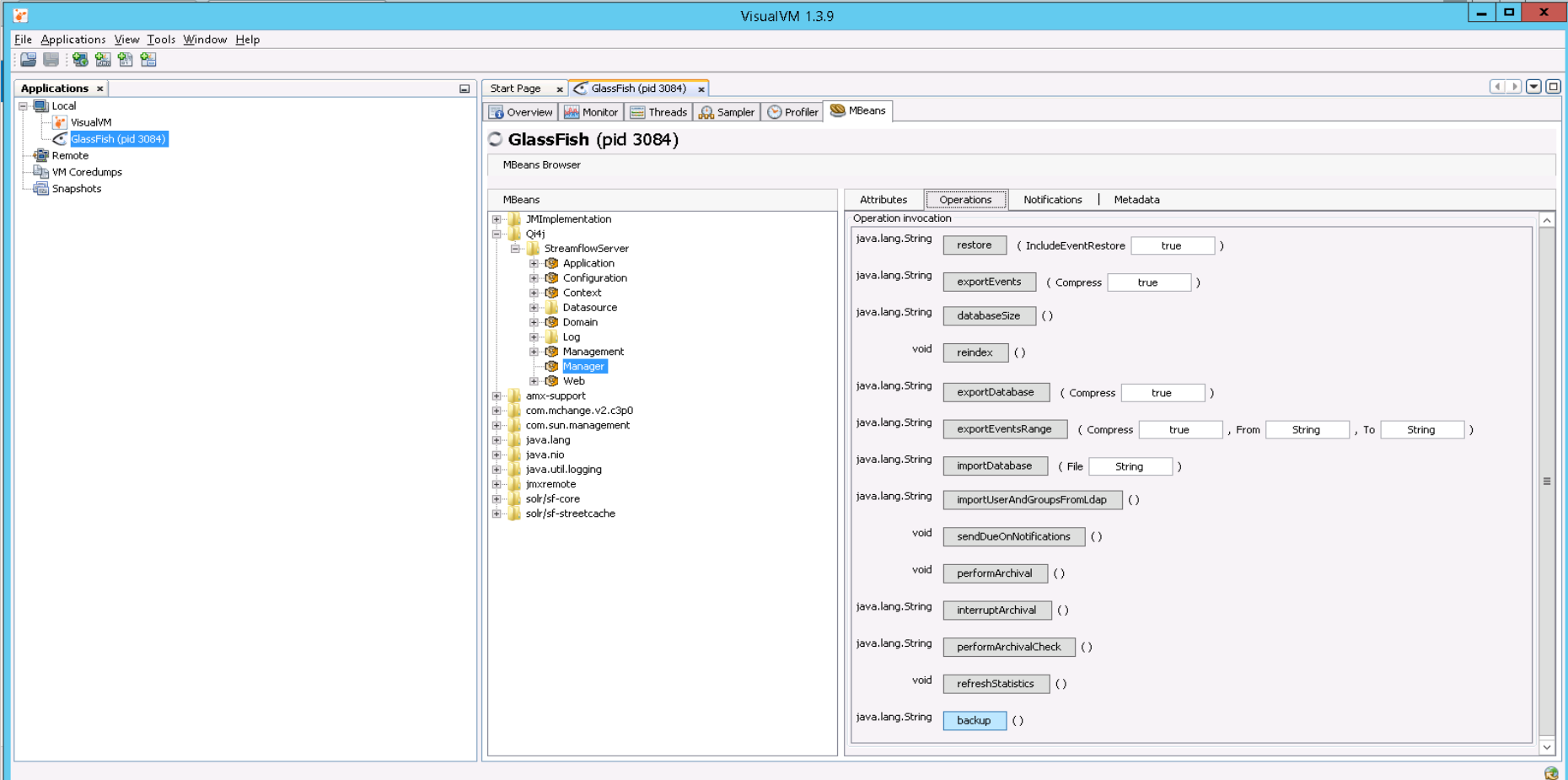Expand the java.lang node
1568x780 pixels.
[497, 440]
